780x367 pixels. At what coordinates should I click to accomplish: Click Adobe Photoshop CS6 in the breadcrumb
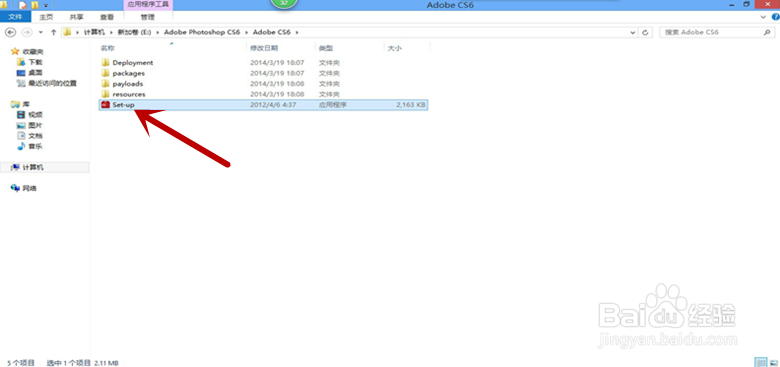point(202,32)
